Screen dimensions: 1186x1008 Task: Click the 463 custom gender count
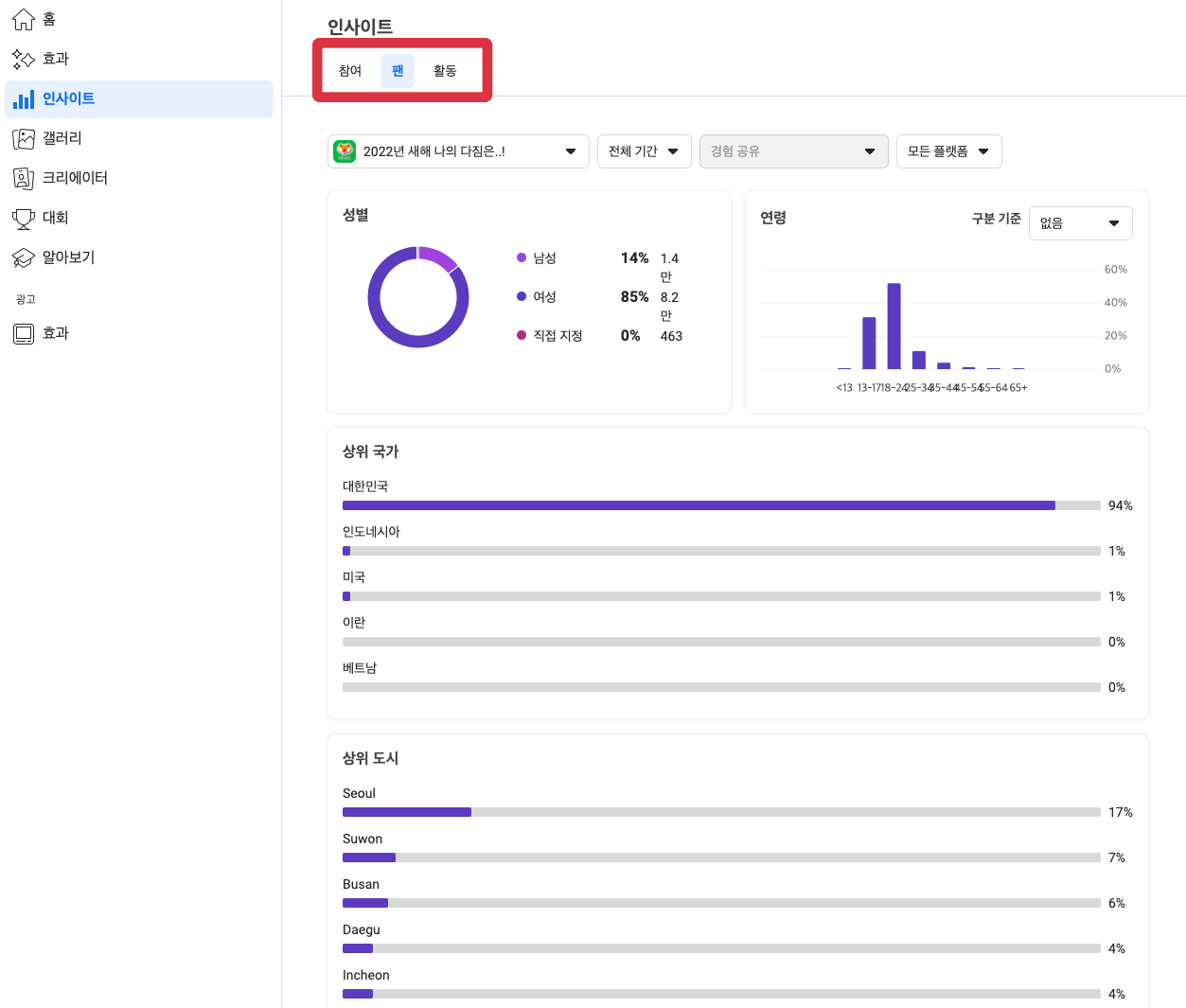point(671,336)
